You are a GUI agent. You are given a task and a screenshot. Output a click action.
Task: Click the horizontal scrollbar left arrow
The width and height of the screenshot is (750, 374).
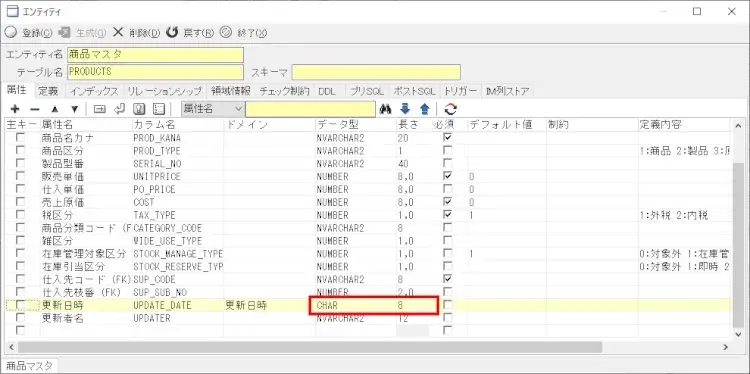click(x=10, y=347)
